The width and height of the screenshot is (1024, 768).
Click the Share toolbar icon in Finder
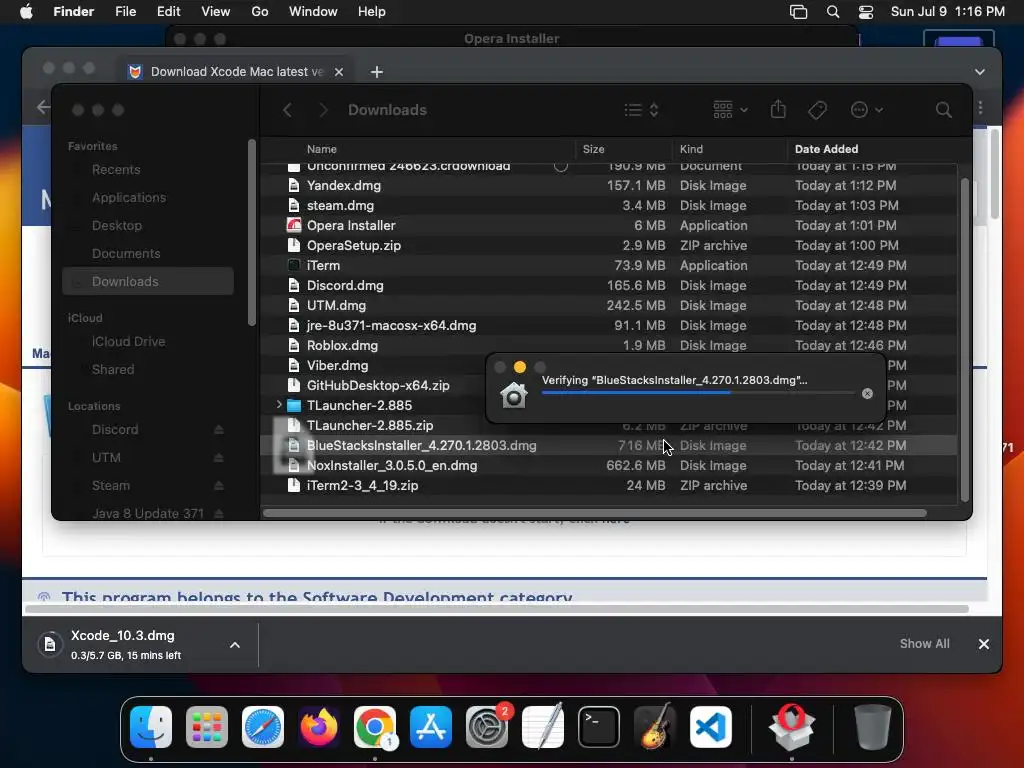point(778,109)
